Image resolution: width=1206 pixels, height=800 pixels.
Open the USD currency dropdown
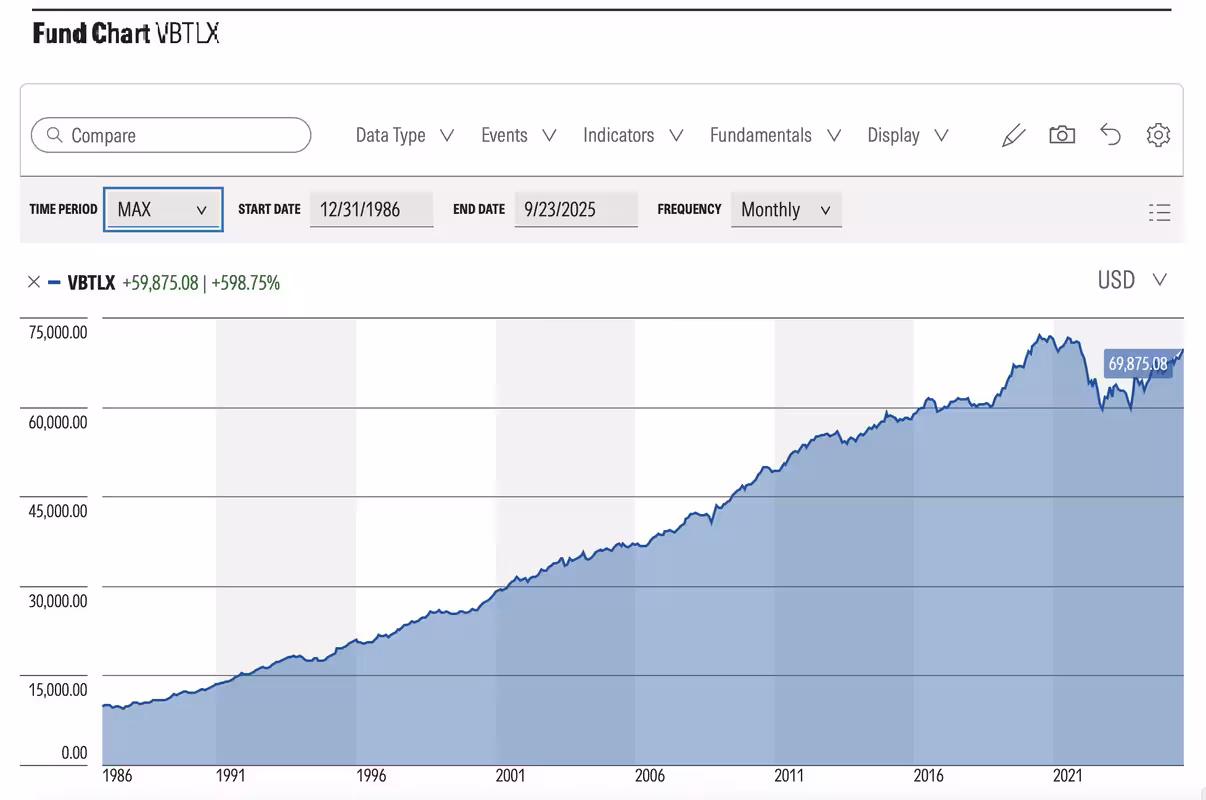[x=1132, y=280]
